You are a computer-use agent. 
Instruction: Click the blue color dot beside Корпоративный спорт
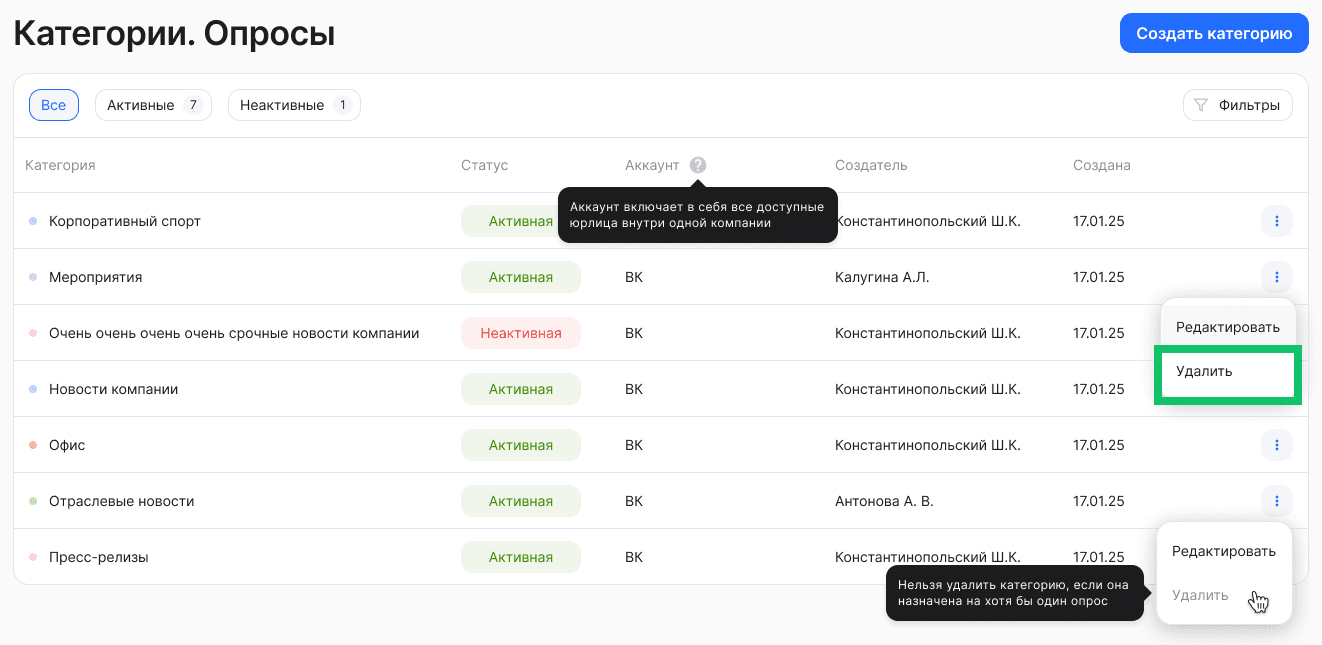33,221
